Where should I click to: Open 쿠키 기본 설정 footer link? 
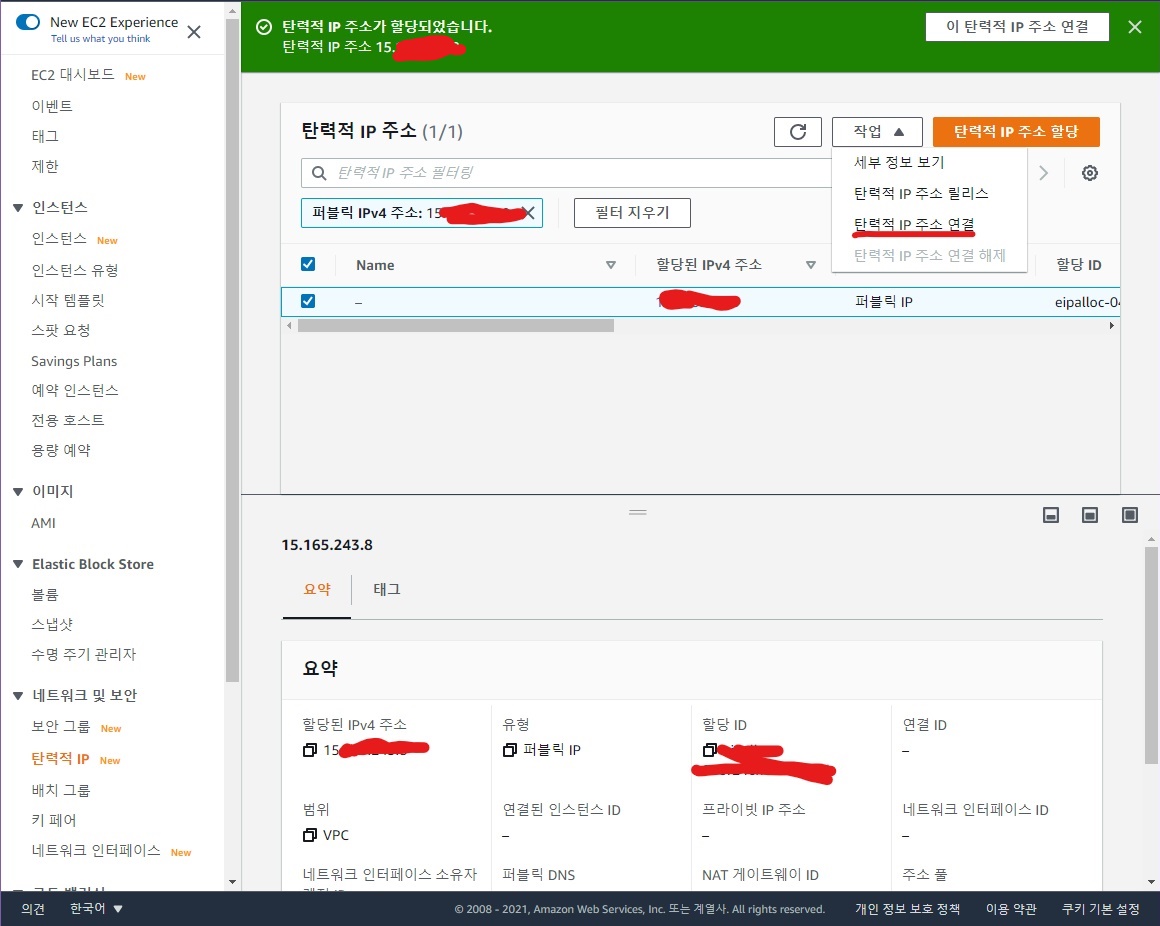(1101, 908)
